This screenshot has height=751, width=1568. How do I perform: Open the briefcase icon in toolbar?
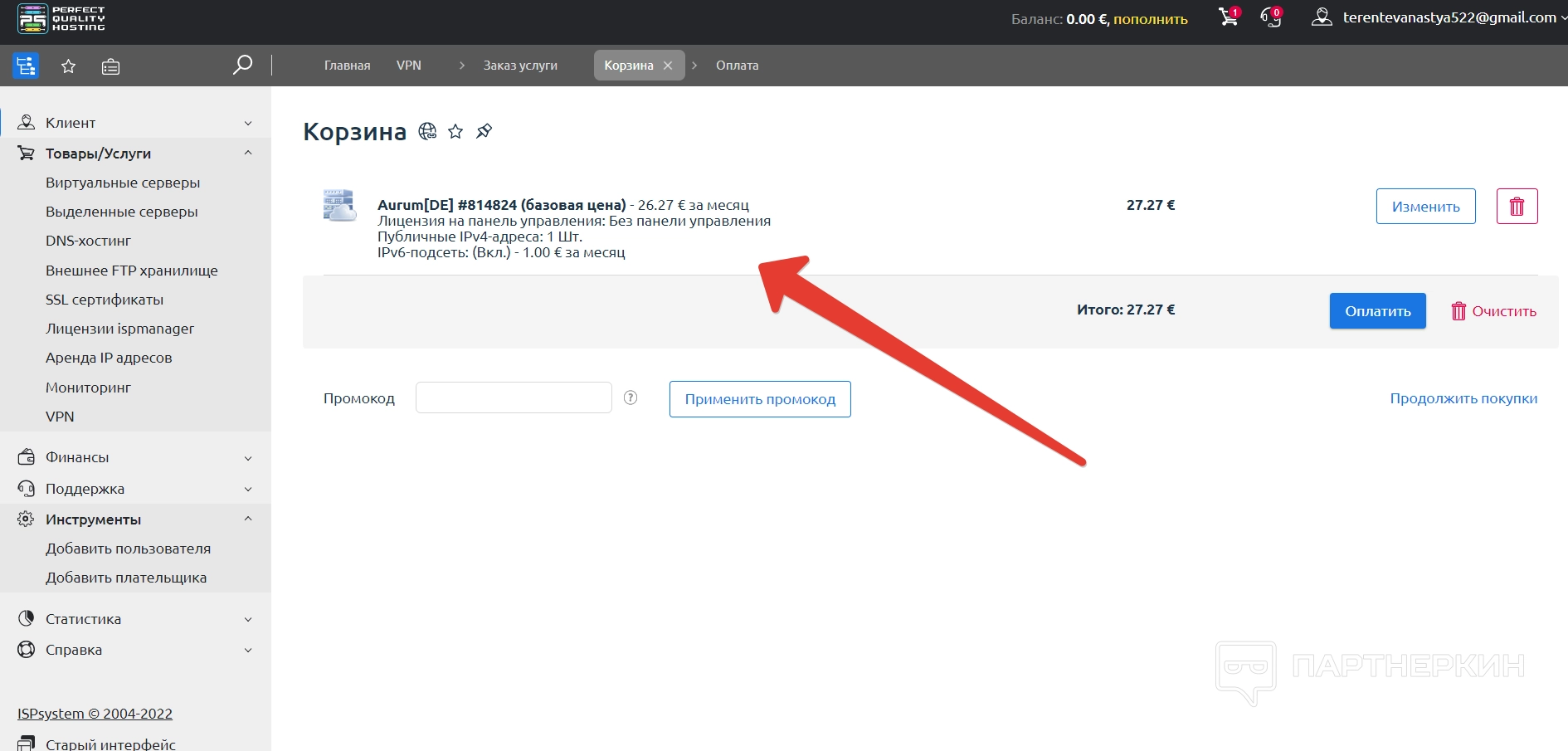point(110,66)
